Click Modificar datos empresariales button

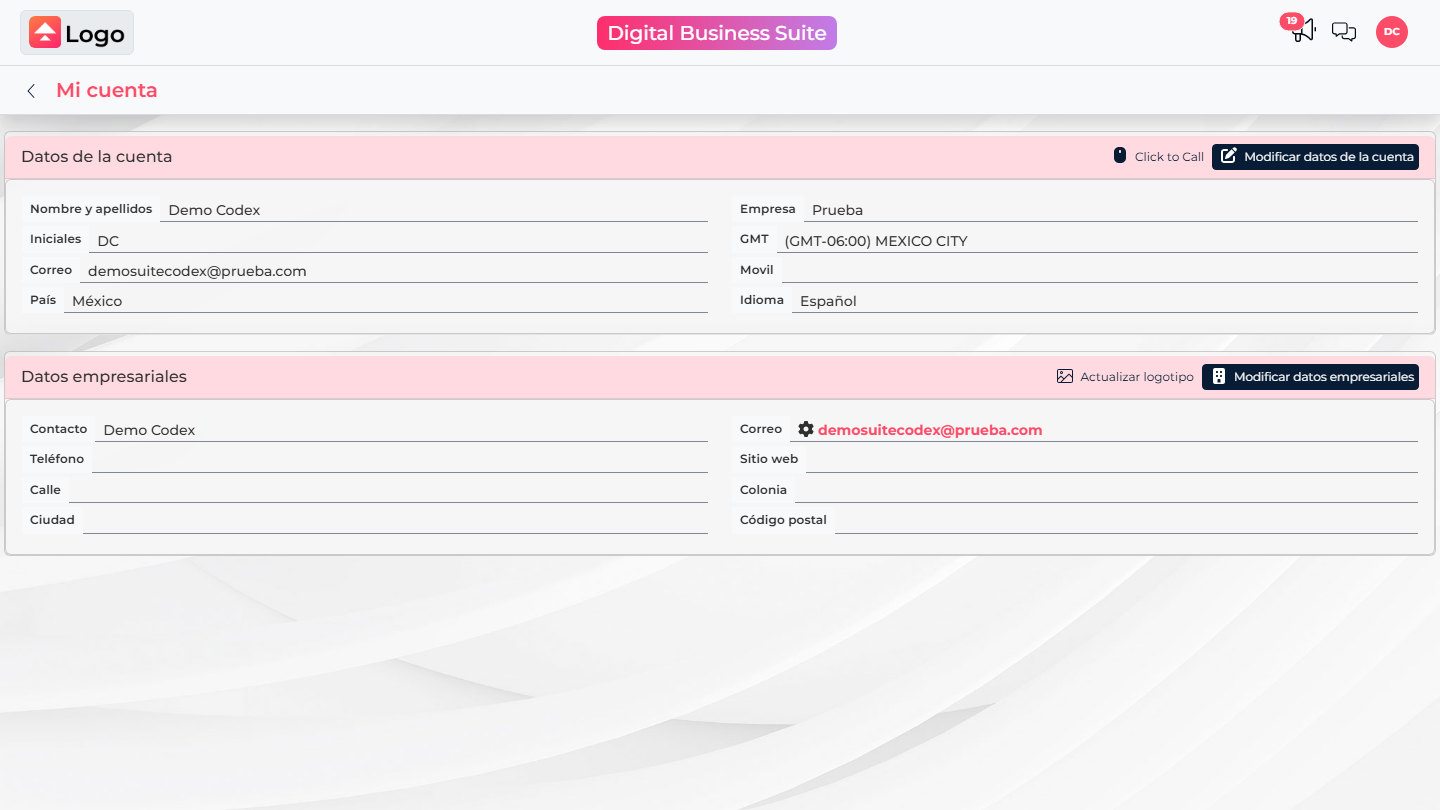[1310, 377]
